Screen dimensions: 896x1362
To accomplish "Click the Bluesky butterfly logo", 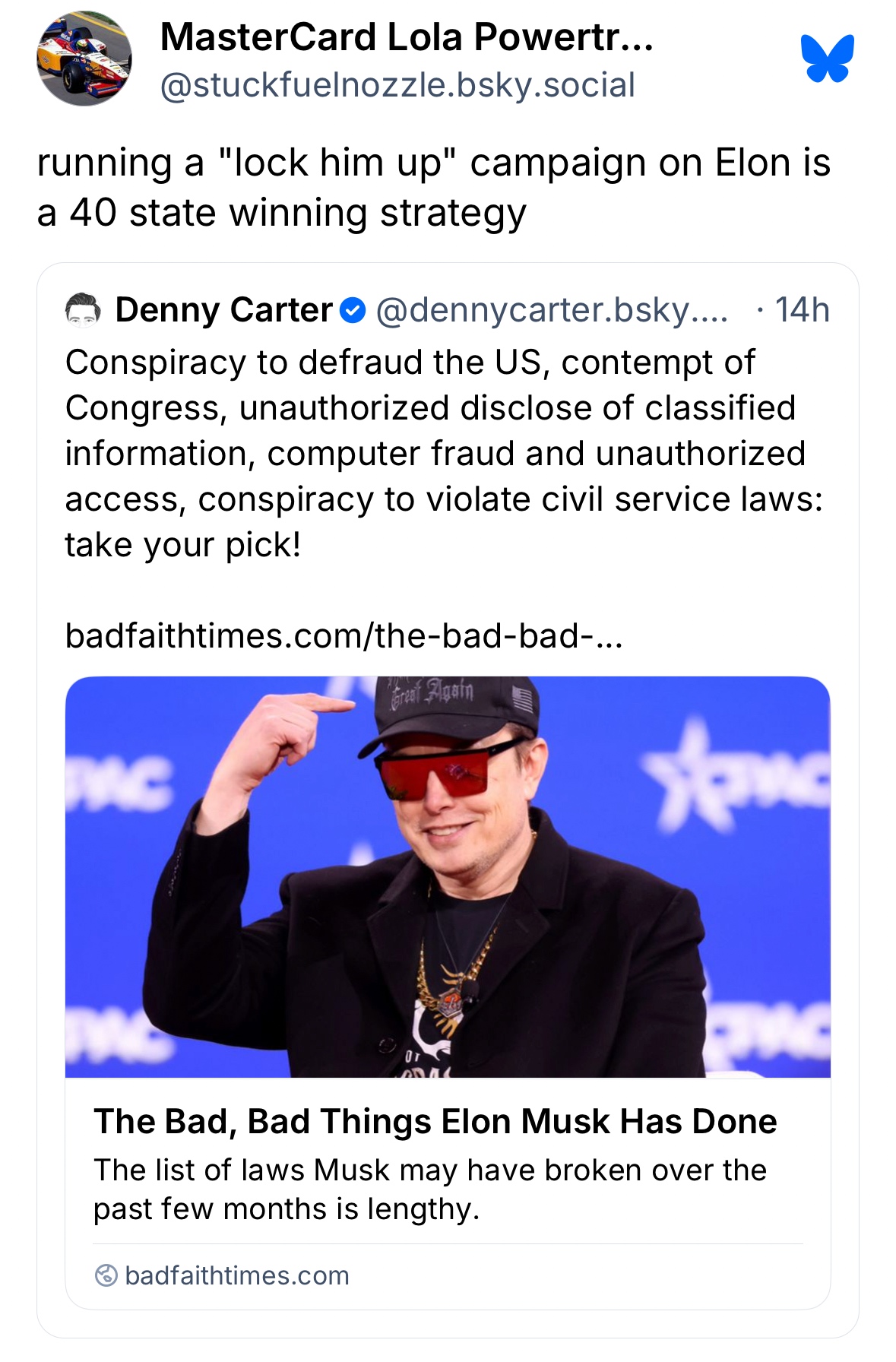I will pos(827,58).
